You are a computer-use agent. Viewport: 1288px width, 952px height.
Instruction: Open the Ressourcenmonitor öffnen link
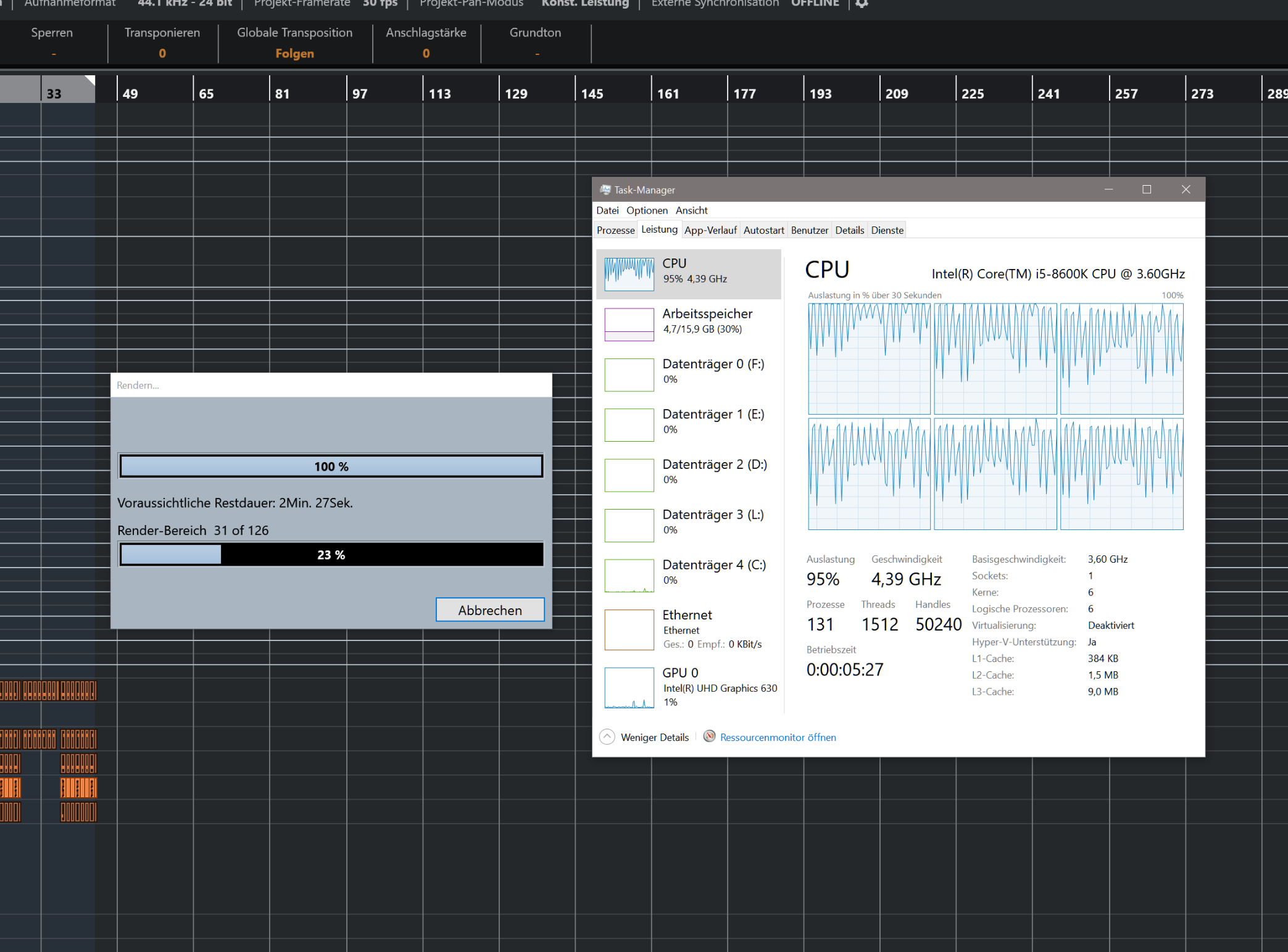tap(778, 737)
